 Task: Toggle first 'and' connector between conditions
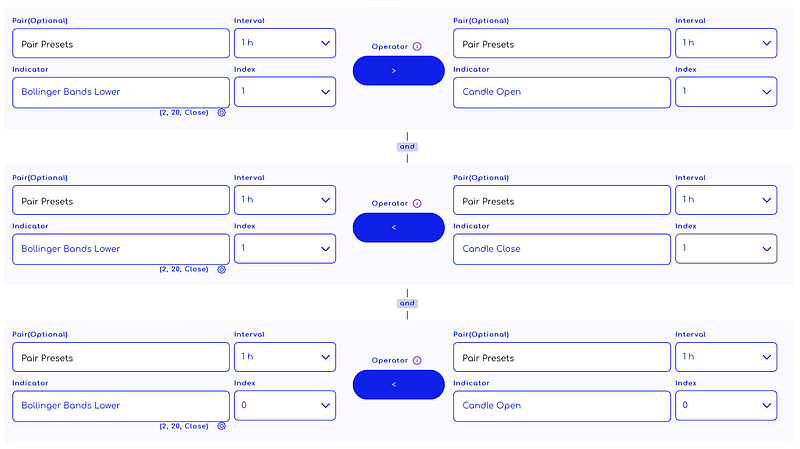(x=407, y=146)
